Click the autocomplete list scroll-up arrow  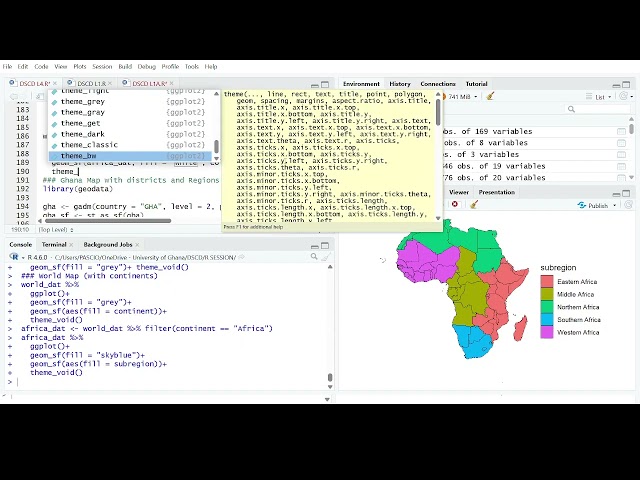coord(216,94)
